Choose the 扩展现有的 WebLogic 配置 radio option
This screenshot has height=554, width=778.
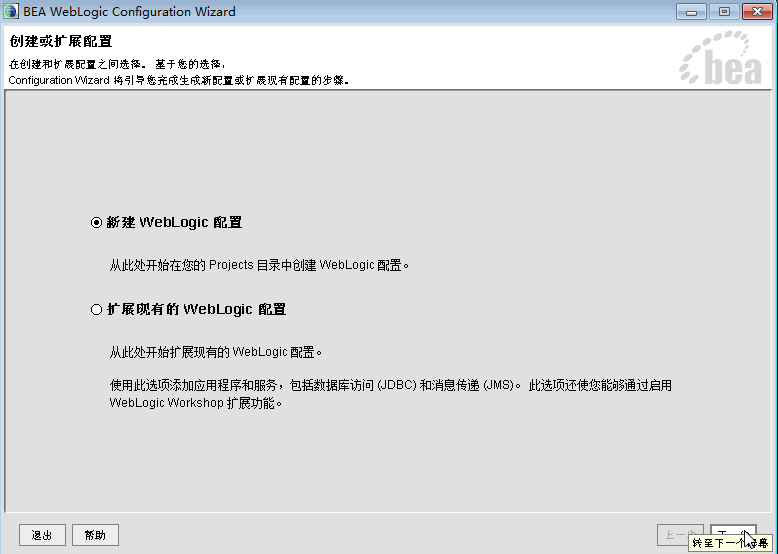click(x=96, y=310)
